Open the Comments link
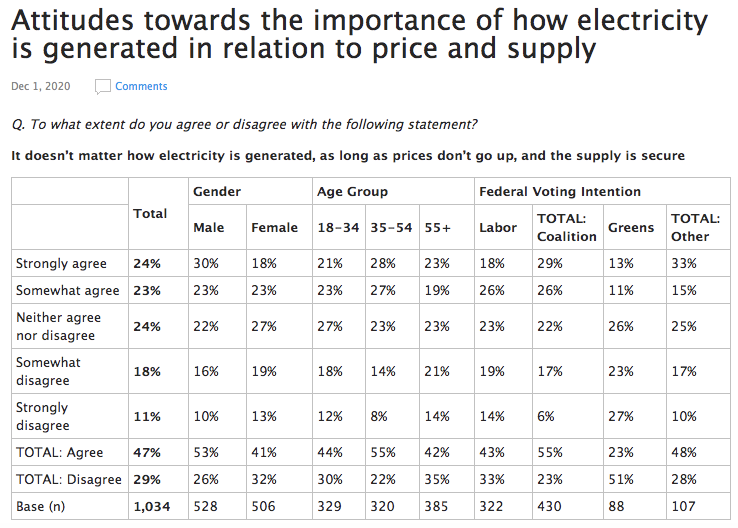The height and width of the screenshot is (528, 738). [x=141, y=87]
